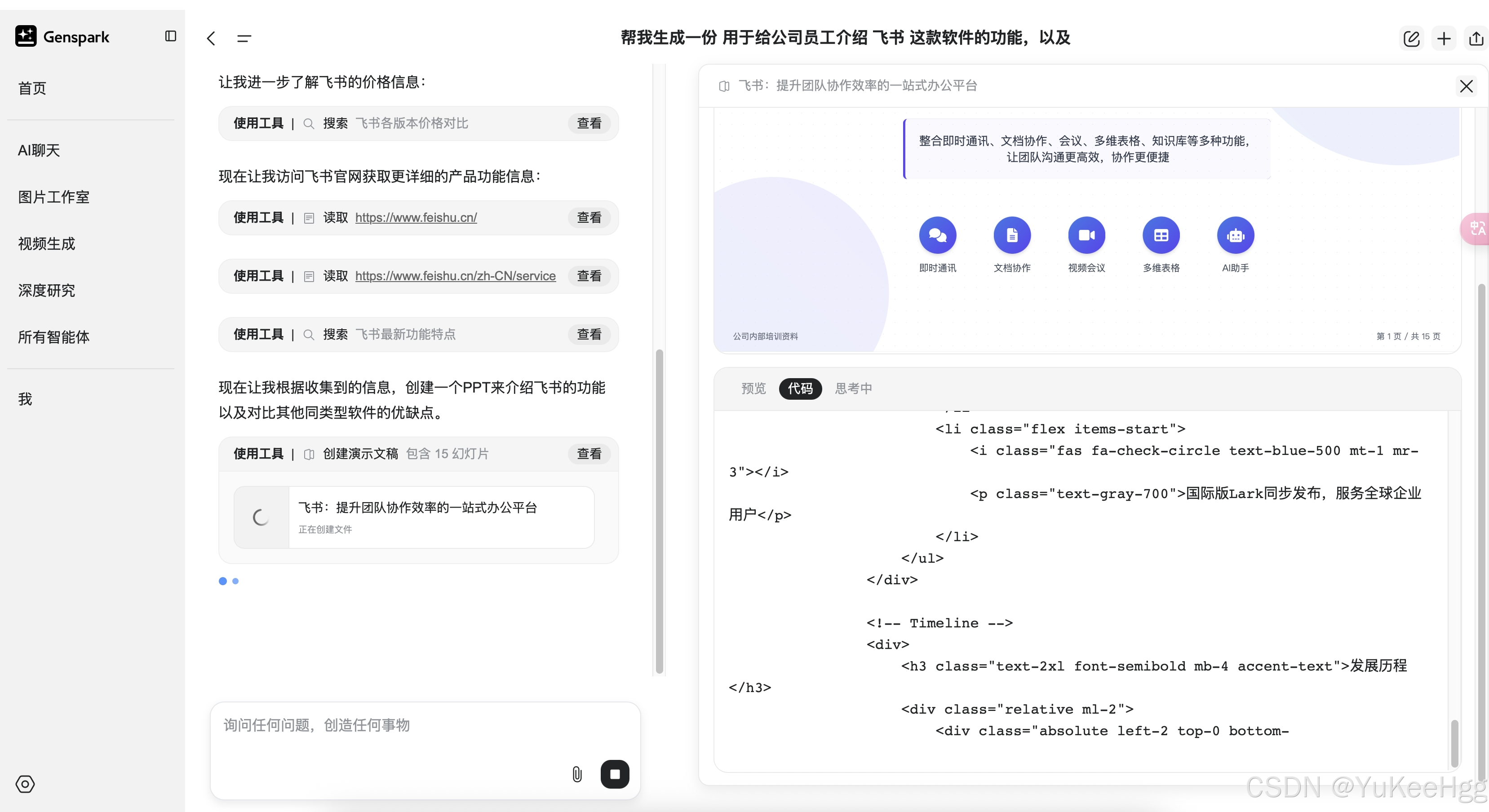
Task: Expand 查看 for 创建演示文稿 tool
Action: click(x=589, y=454)
